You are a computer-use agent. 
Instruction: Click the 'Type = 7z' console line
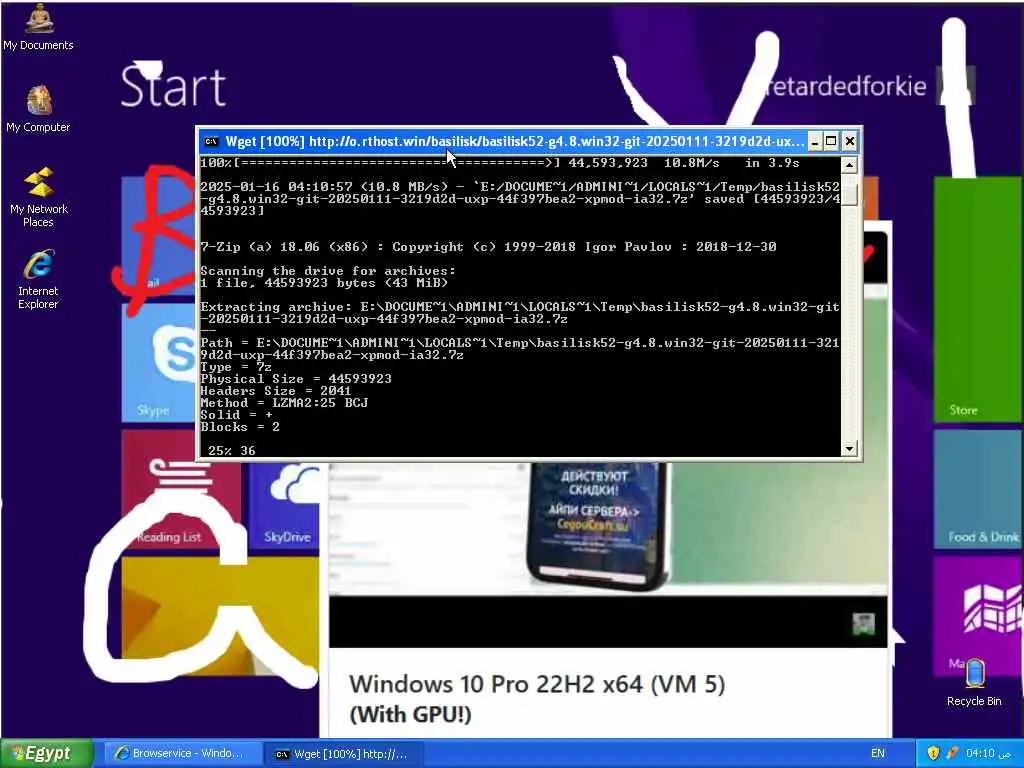236,367
